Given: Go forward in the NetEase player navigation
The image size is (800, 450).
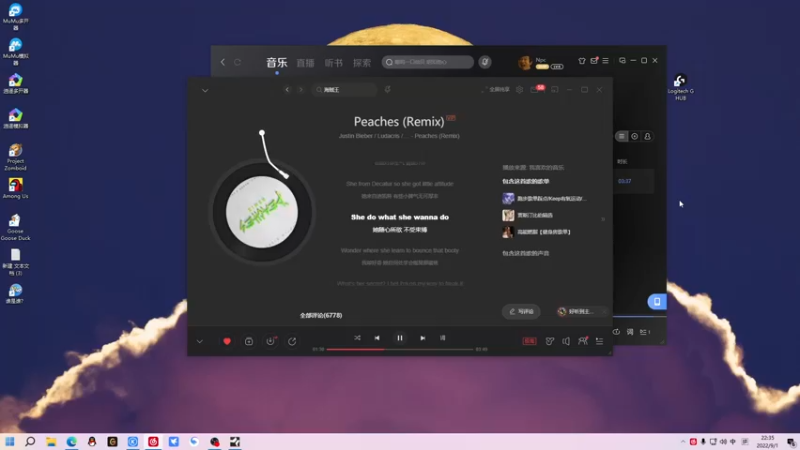Looking at the screenshot, I should coord(301,90).
